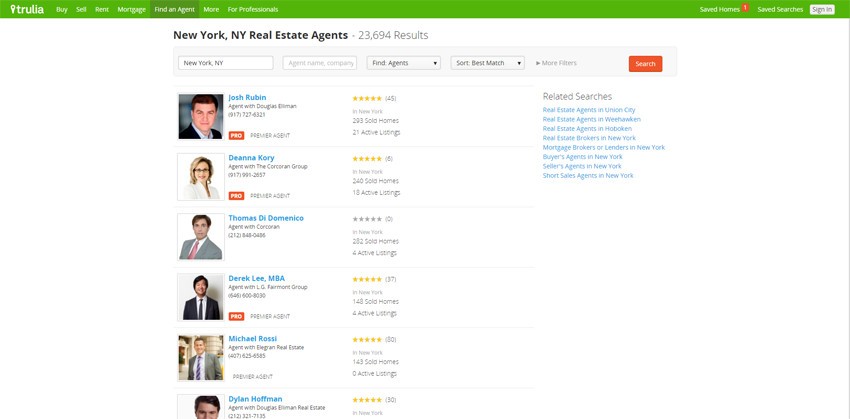Click Josh Rubin's star rating
Viewport: 850px width, 419px height.
point(367,99)
